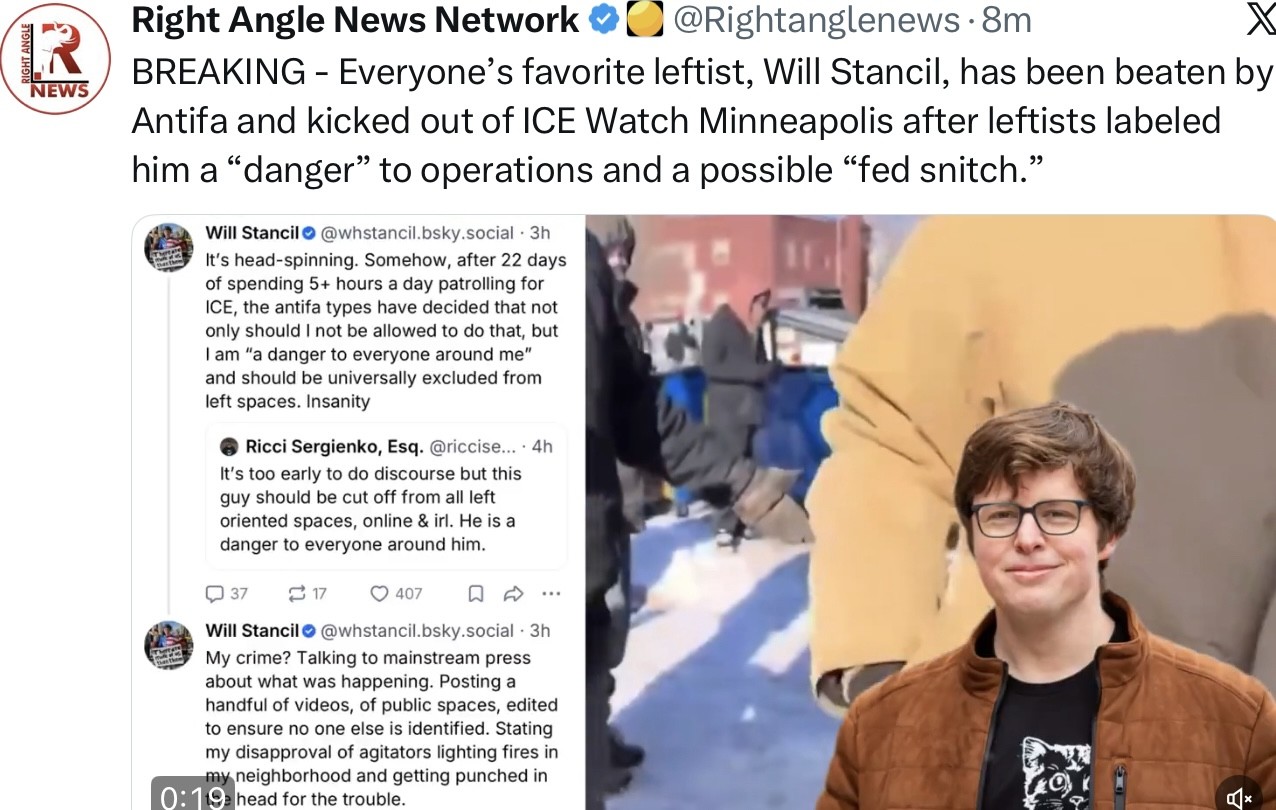Open the quoted Ricci Sergienko, Esq. post
The height and width of the screenshot is (810, 1276).
point(386,496)
